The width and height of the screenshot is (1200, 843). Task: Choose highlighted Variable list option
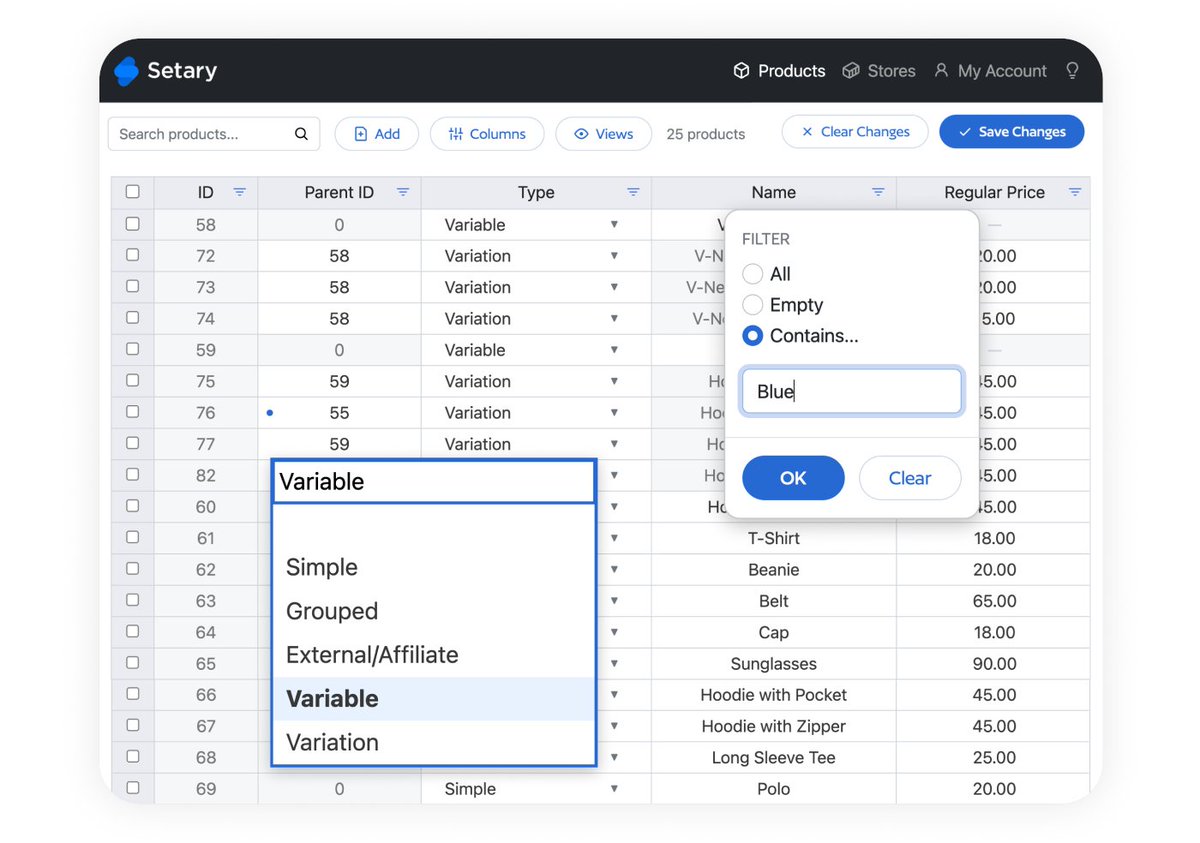coord(434,699)
